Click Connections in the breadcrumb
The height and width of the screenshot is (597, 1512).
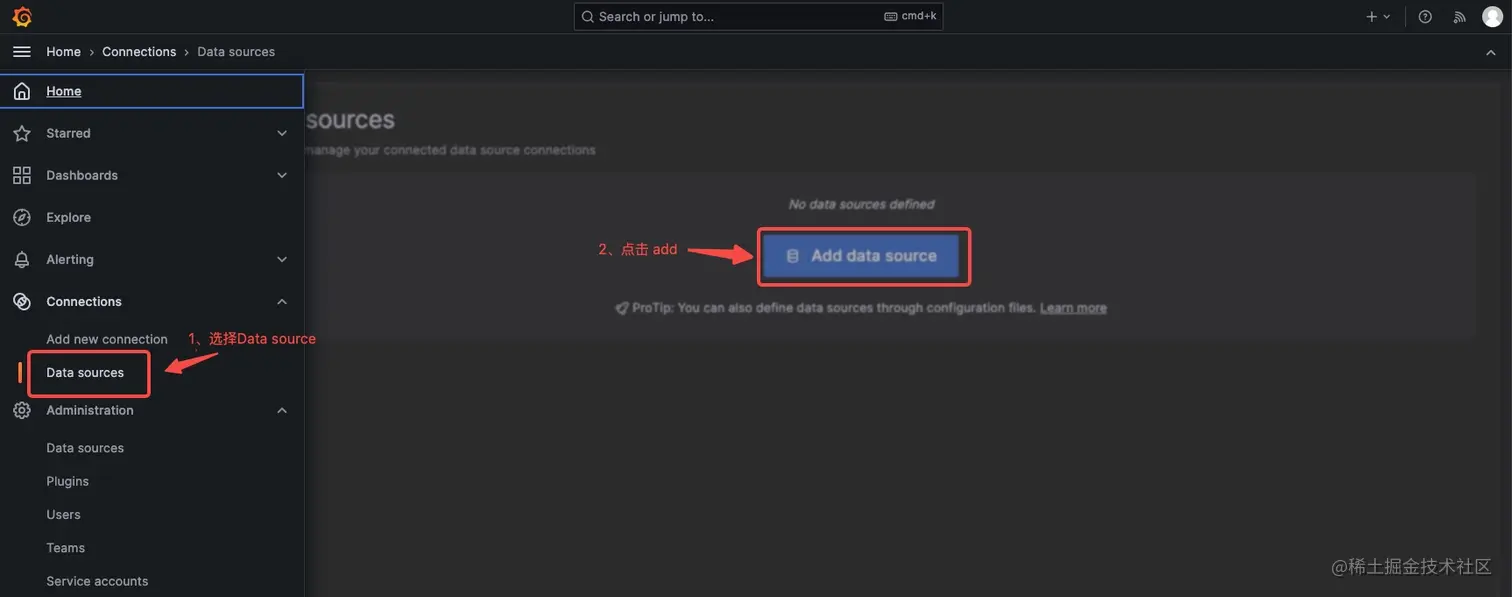click(139, 52)
